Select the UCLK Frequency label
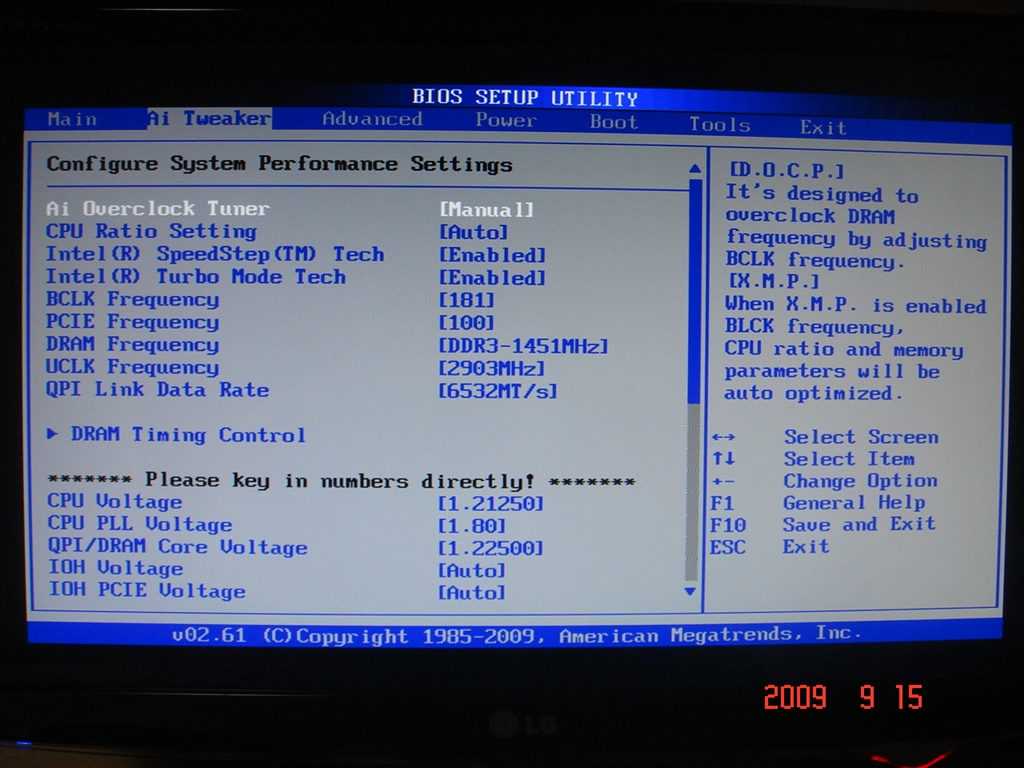 (133, 367)
